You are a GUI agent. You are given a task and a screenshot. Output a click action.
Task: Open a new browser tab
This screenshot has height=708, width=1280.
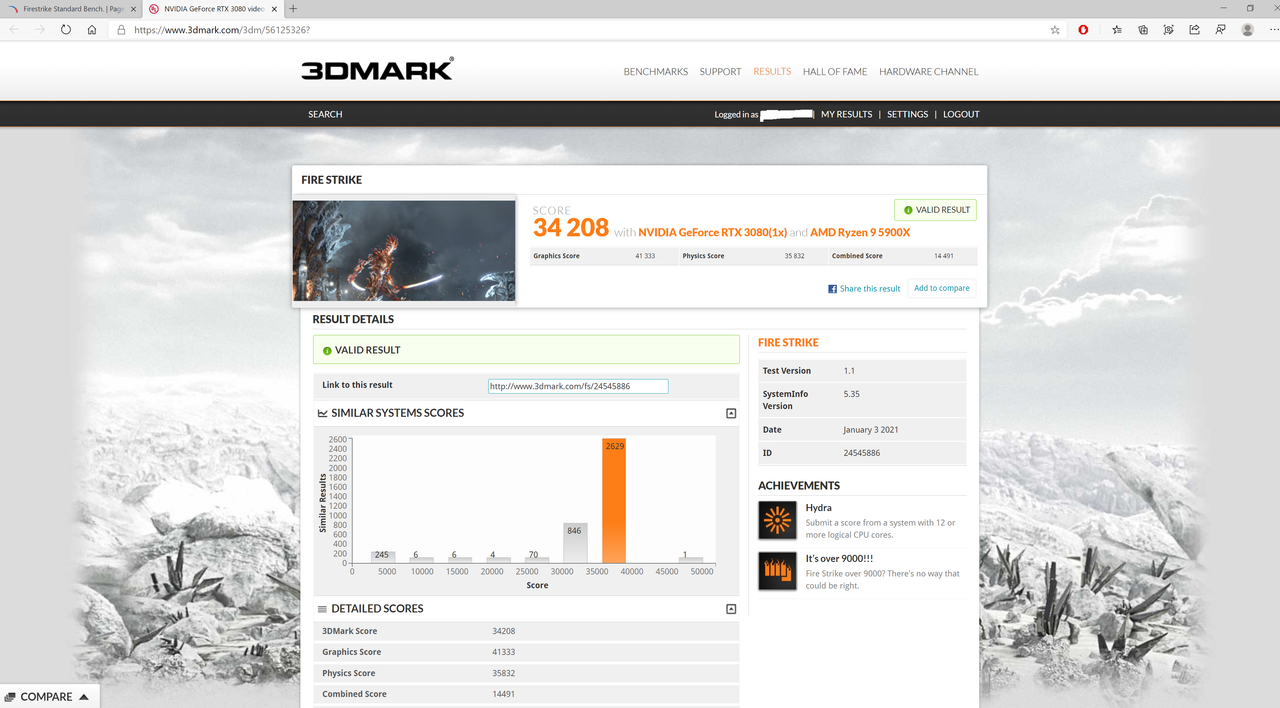point(293,8)
